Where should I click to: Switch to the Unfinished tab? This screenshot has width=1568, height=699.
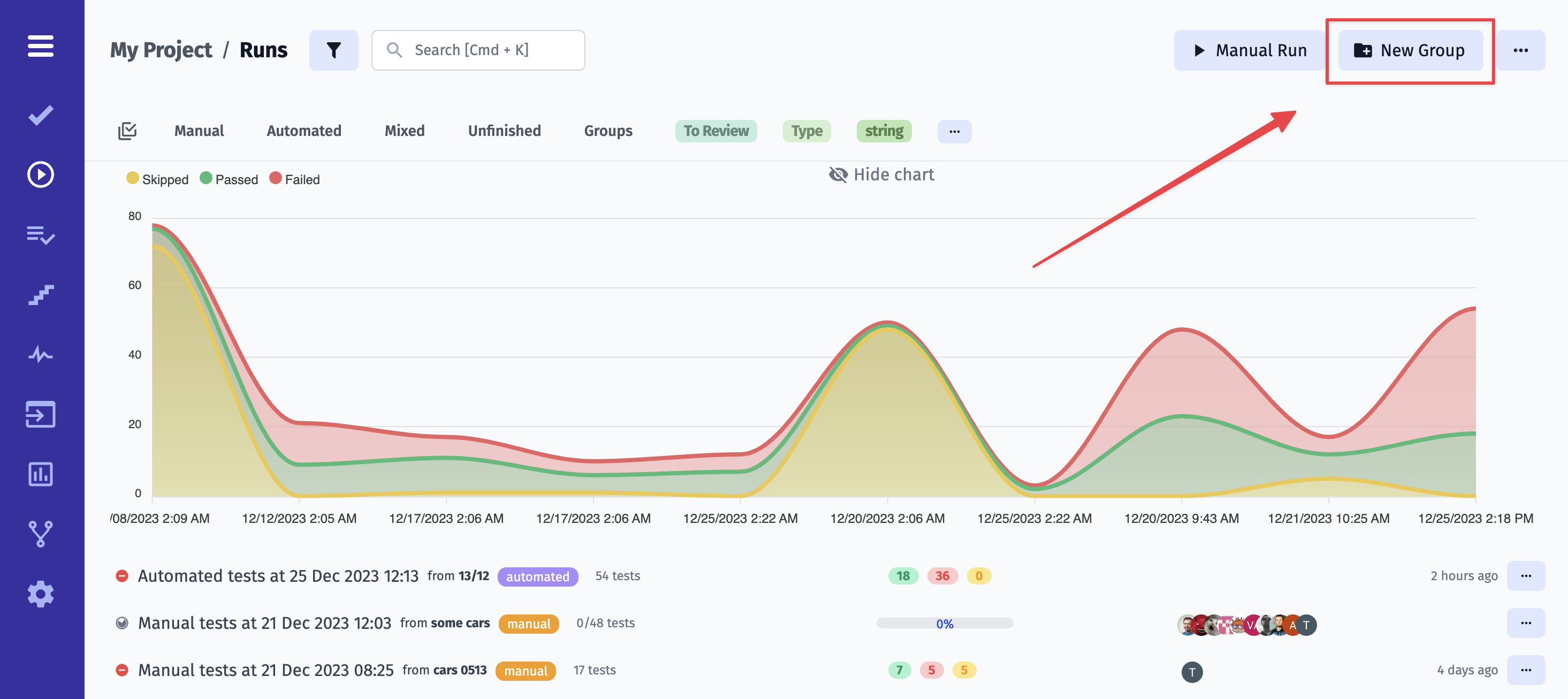(504, 131)
